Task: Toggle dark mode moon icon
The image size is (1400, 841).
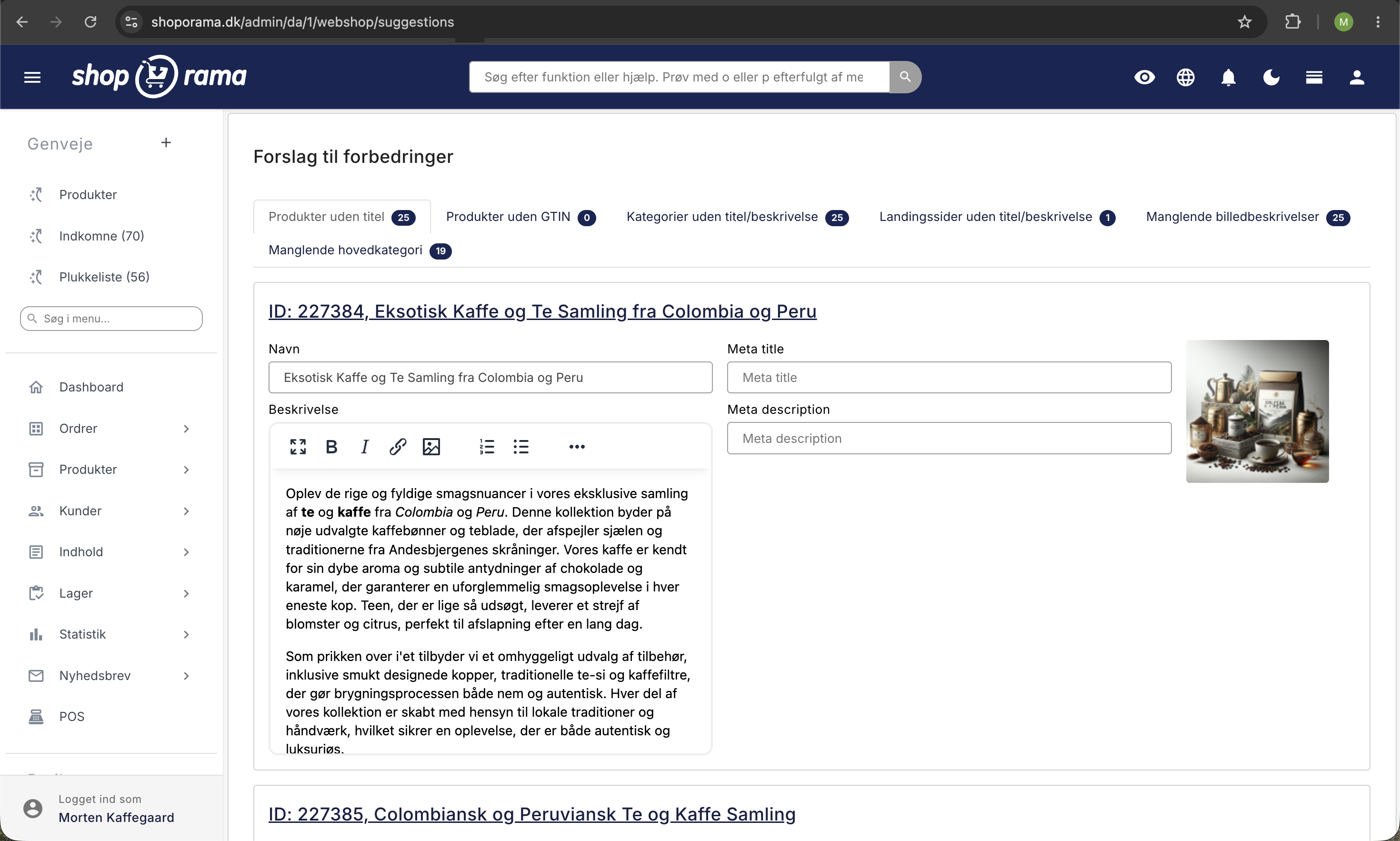Action: pos(1271,77)
